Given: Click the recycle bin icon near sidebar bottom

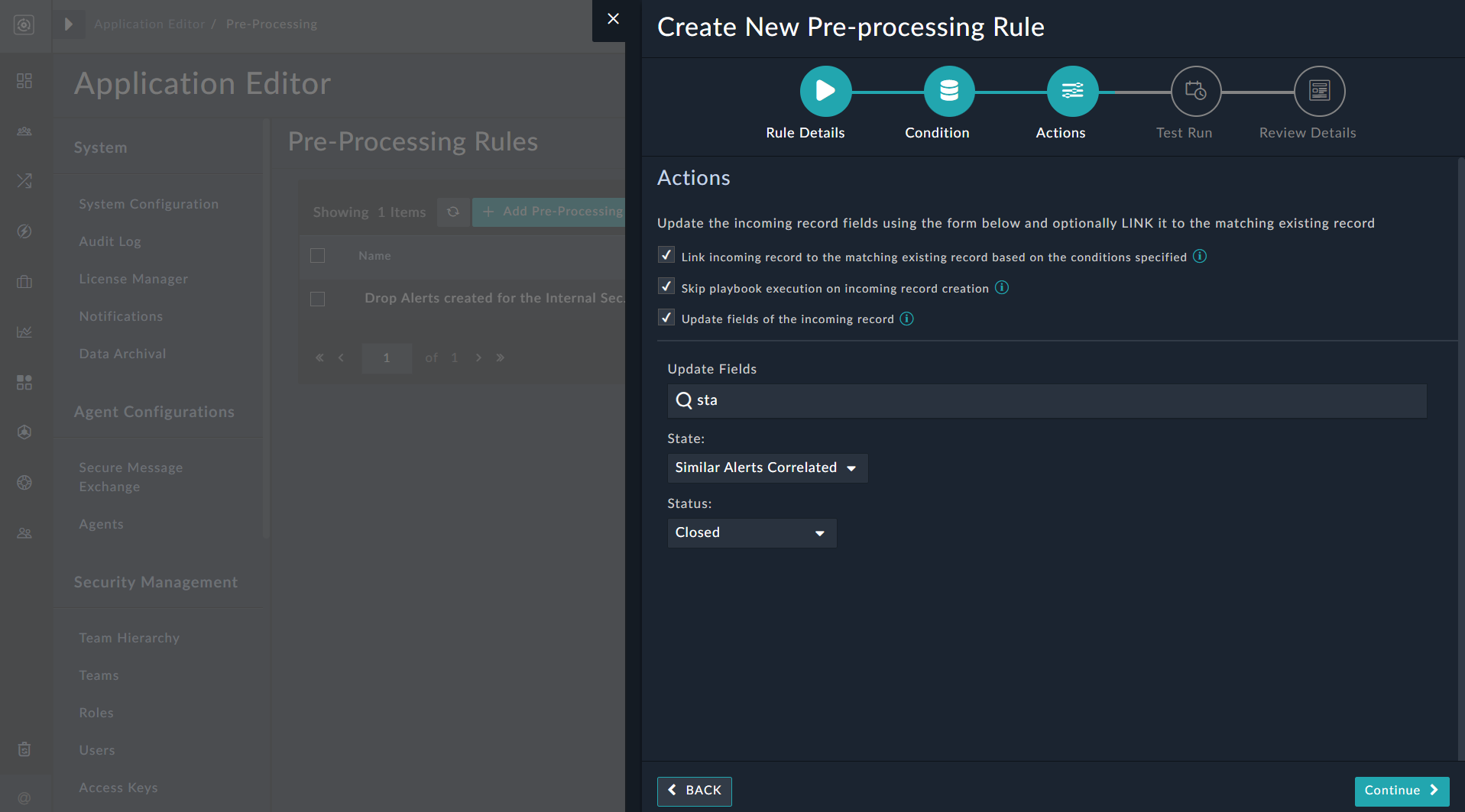Looking at the screenshot, I should coord(24,749).
